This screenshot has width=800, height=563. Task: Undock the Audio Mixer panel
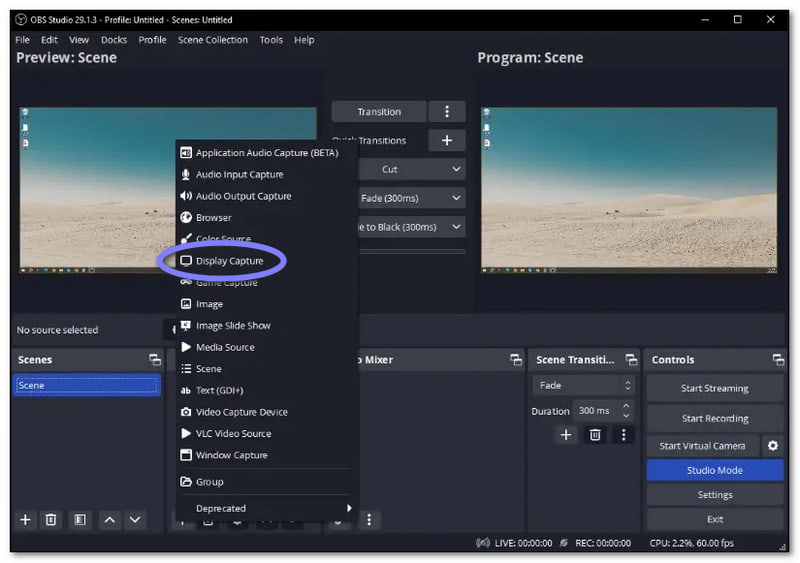(516, 360)
